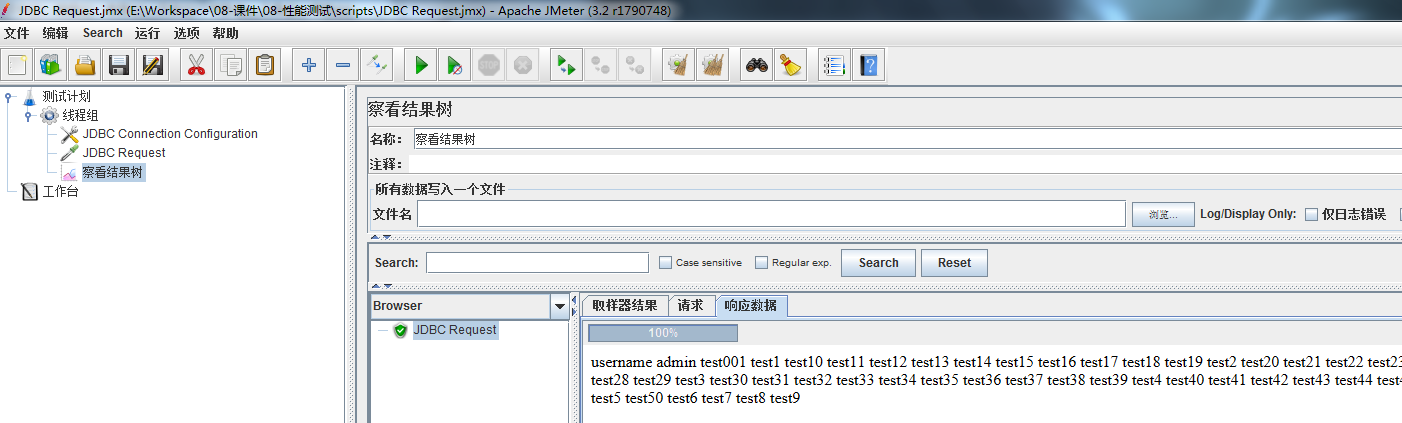Click the response text starting 'username admin test001'
The width and height of the screenshot is (1402, 423).
(x=995, y=380)
